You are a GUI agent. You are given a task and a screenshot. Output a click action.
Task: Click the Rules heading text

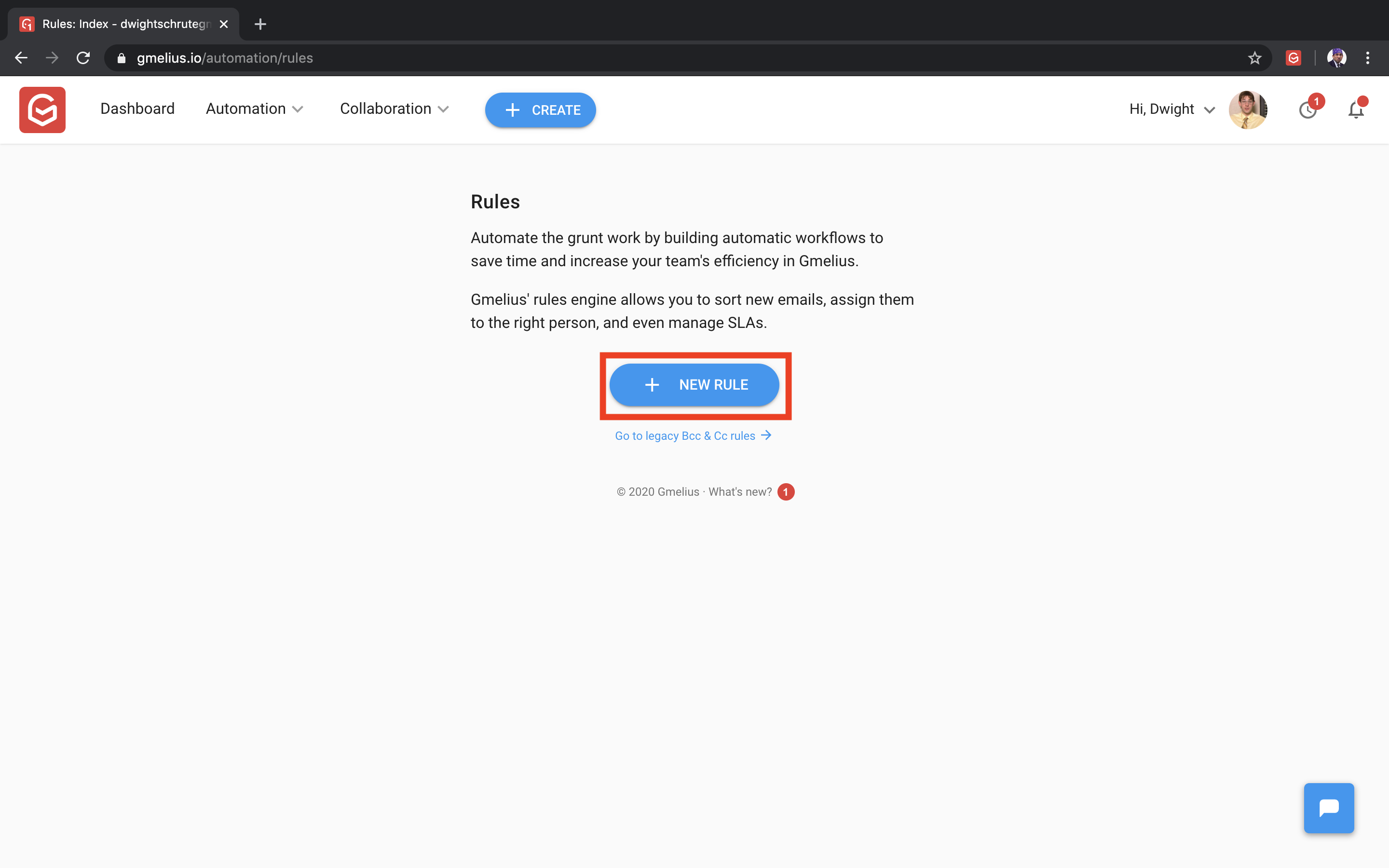pyautogui.click(x=495, y=202)
